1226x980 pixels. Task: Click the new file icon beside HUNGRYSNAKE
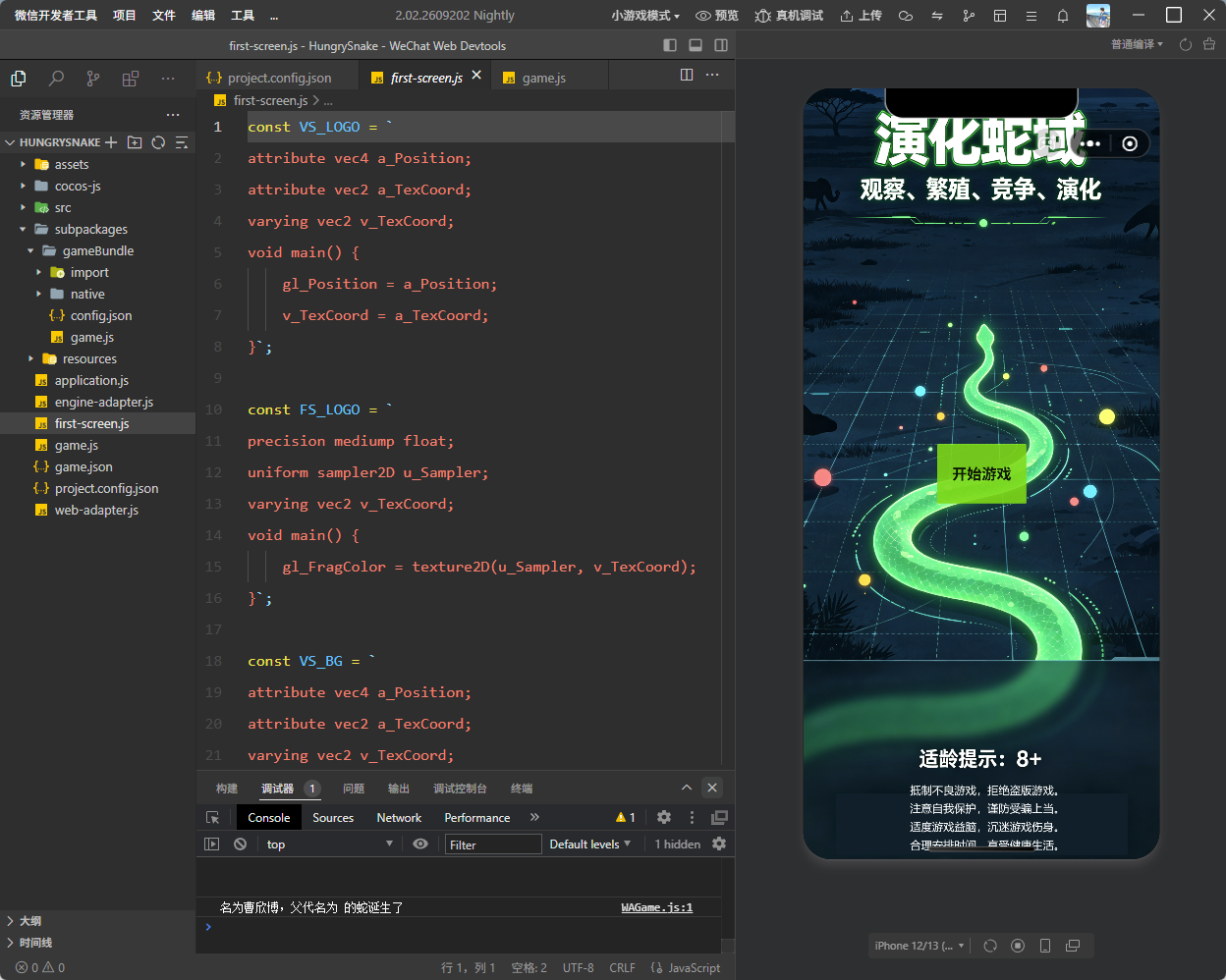click(111, 142)
